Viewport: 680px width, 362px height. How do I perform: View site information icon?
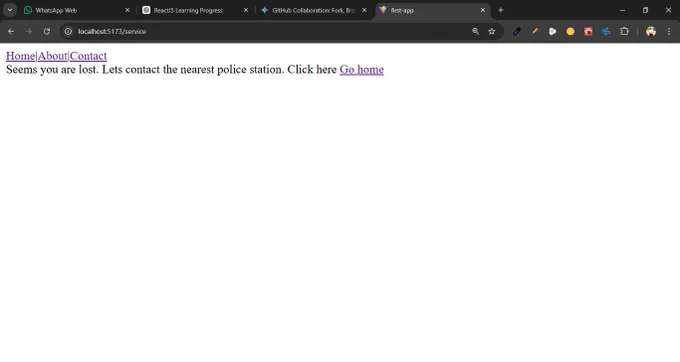click(68, 31)
